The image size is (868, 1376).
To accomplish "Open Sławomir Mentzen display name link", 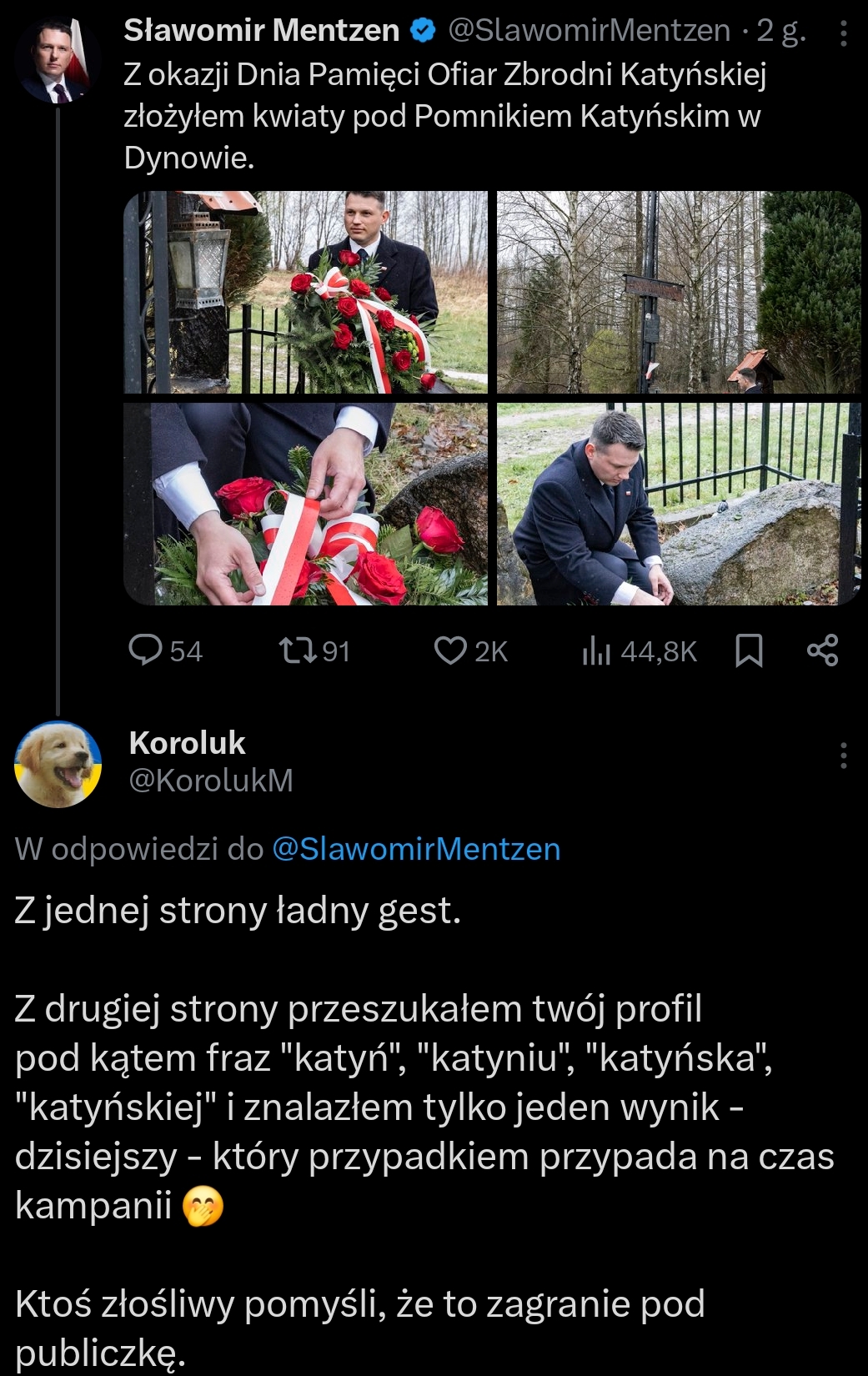I will 262,32.
